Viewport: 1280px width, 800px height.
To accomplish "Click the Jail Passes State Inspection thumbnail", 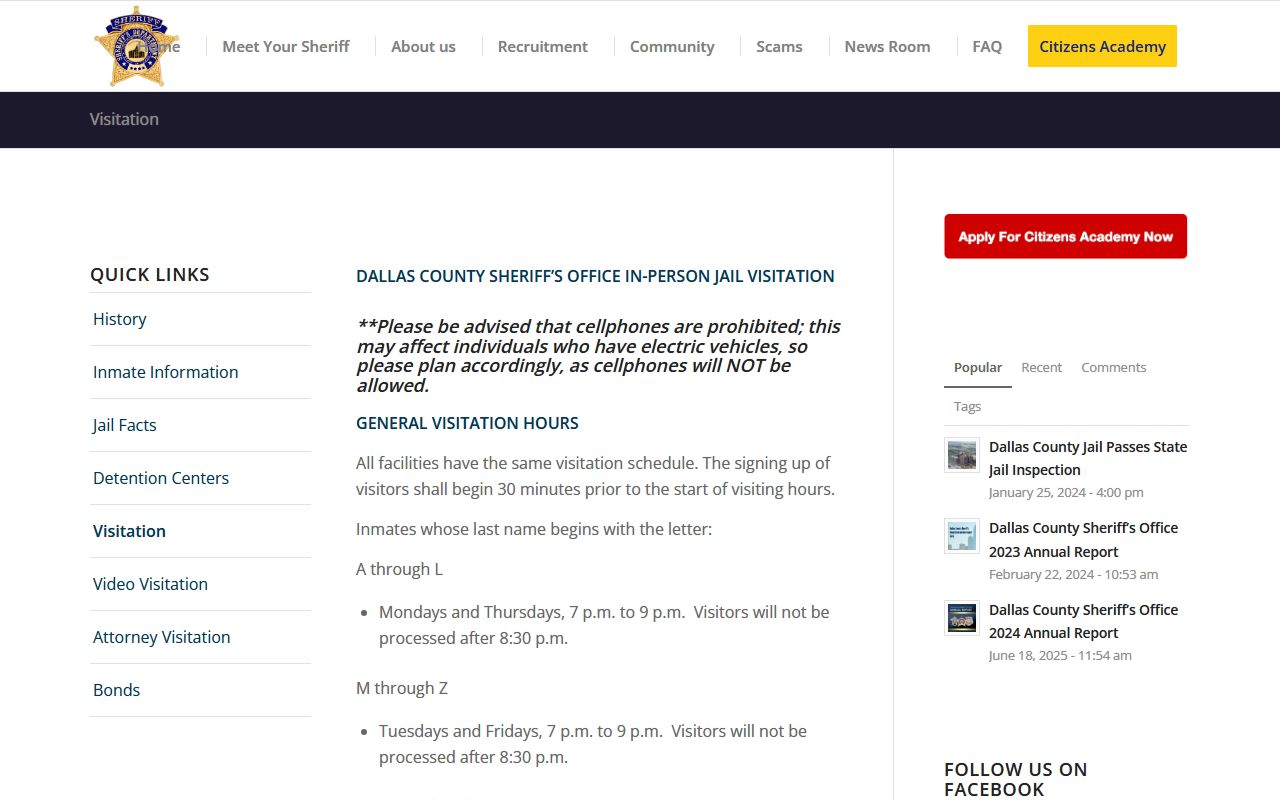I will point(962,455).
